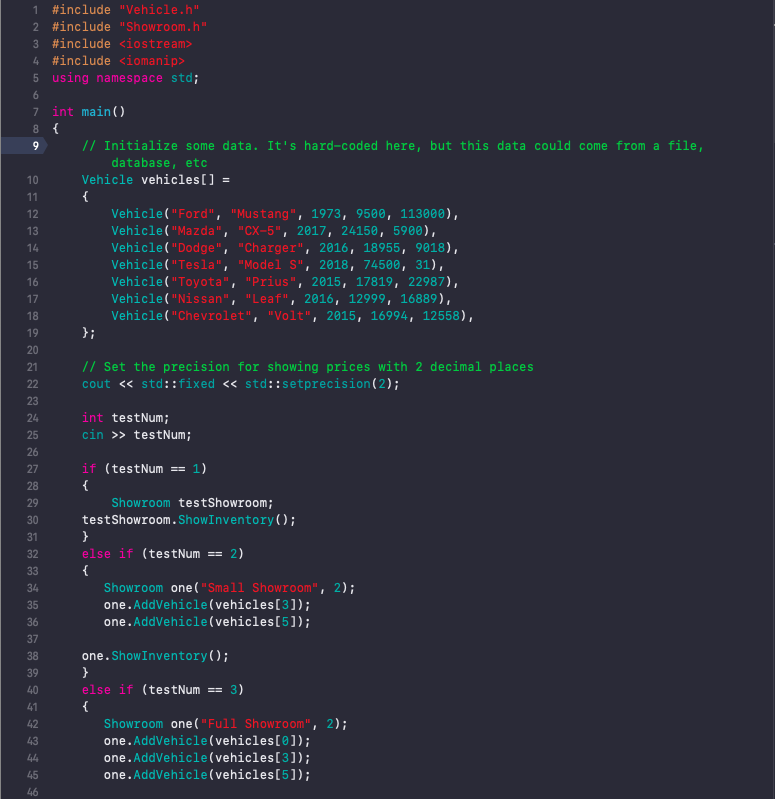This screenshot has width=775, height=799.
Task: Click the "Volt" string literal
Action: coord(289,316)
